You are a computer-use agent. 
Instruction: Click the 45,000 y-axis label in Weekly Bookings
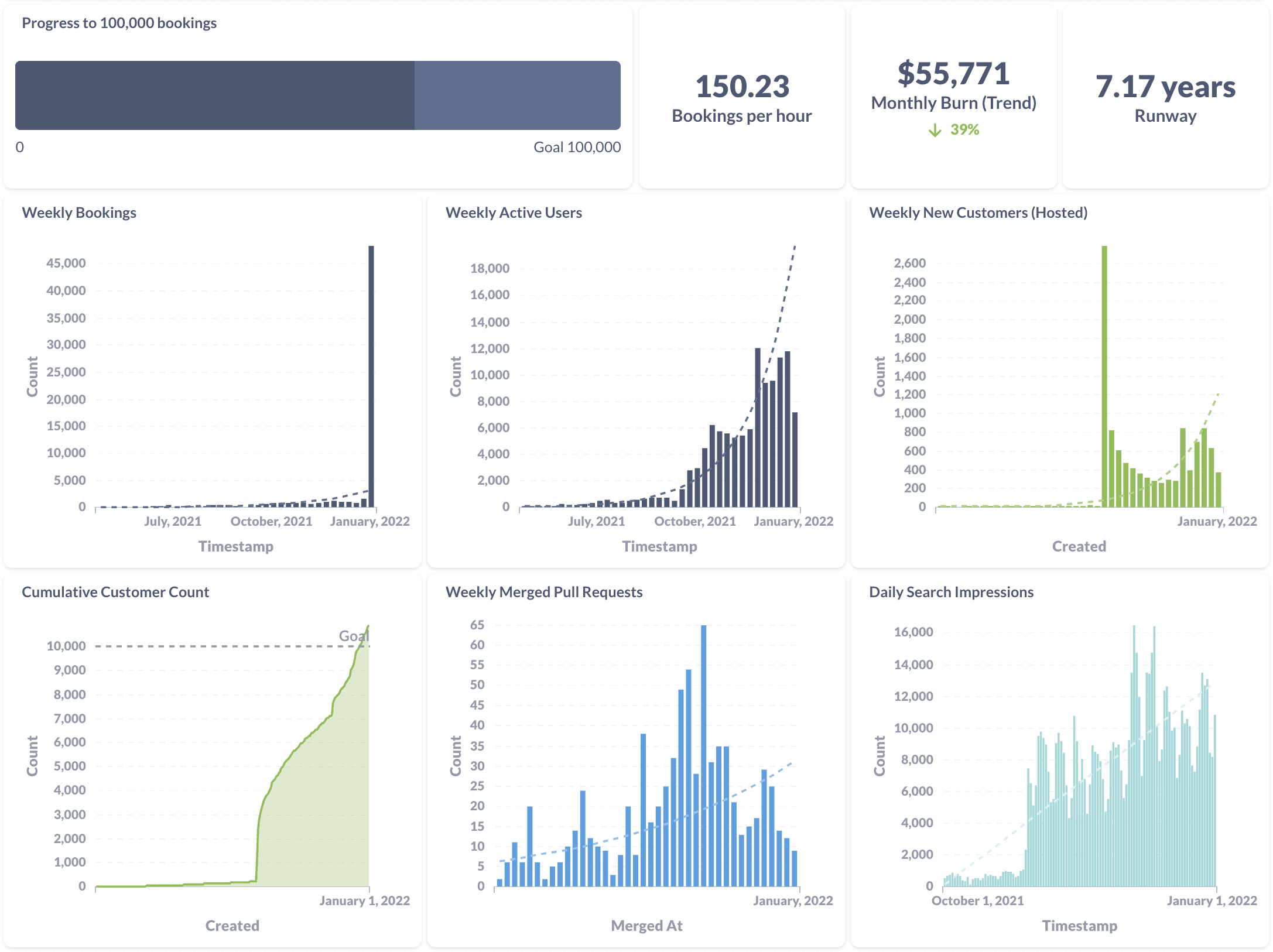(x=66, y=263)
